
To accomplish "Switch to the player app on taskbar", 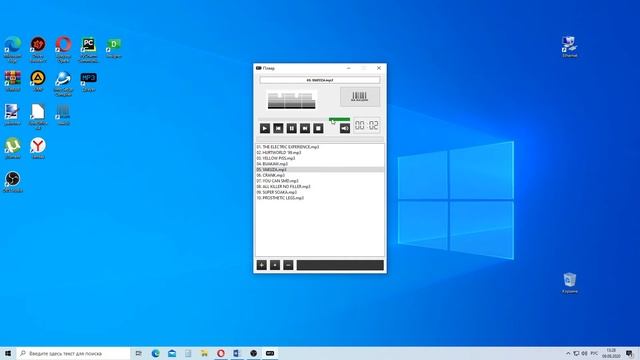I will pos(270,353).
